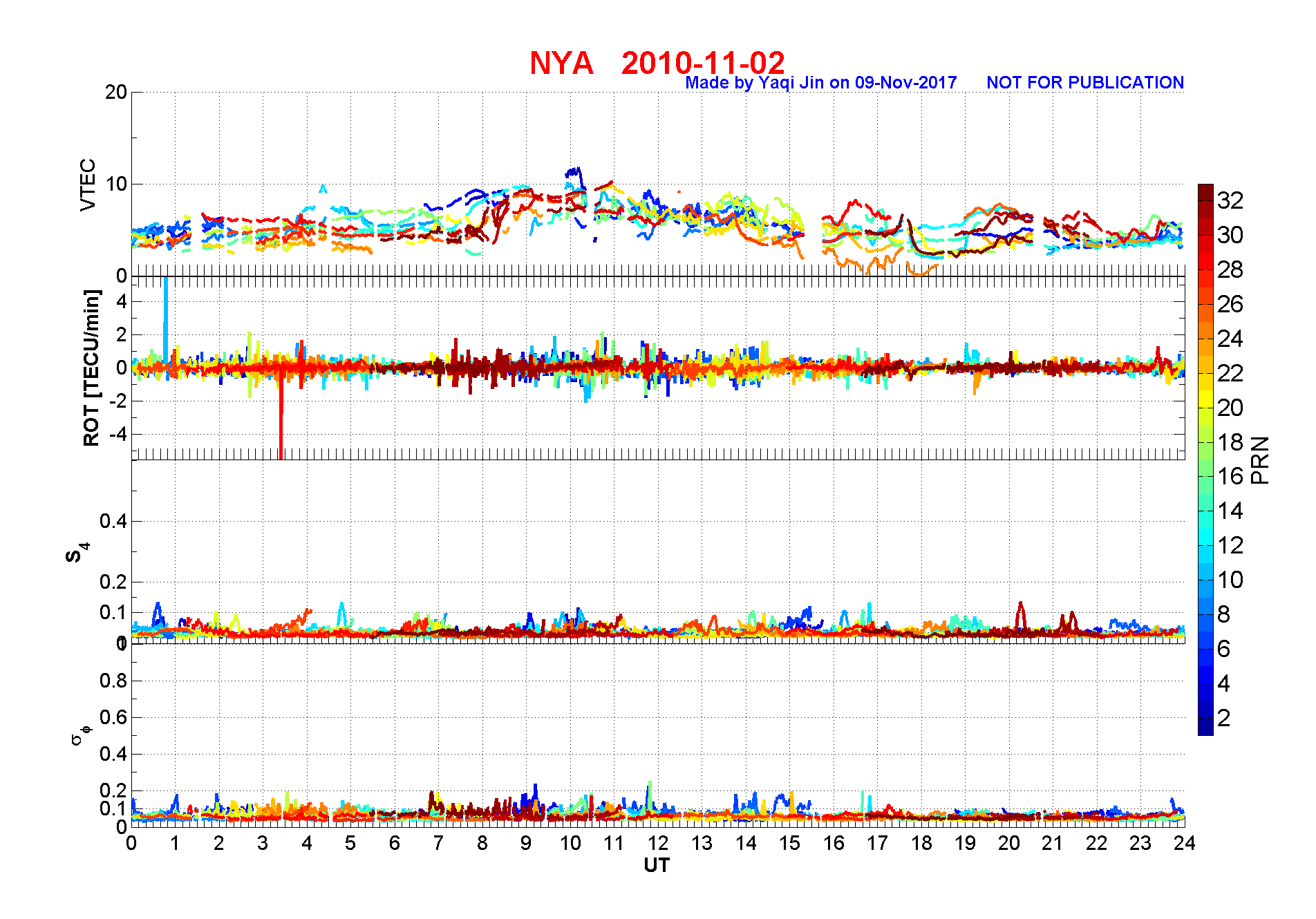
Task: Click the "ROT [TECU/min]" axis label
Action: tap(91, 368)
